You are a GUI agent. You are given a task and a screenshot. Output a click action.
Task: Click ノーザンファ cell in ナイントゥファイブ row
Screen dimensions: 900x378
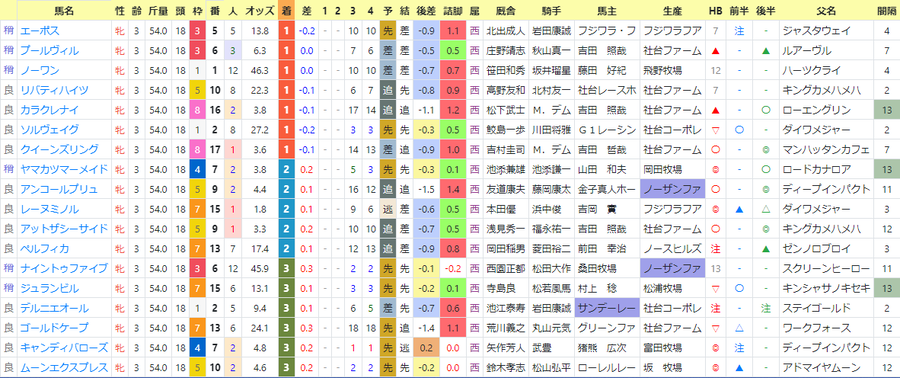(673, 268)
